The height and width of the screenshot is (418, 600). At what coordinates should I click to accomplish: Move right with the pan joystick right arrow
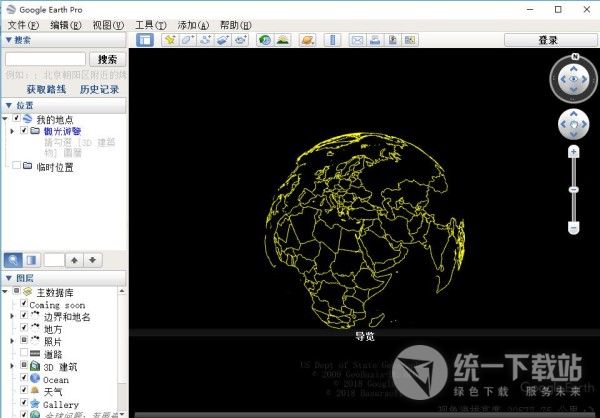pyautogui.click(x=584, y=124)
